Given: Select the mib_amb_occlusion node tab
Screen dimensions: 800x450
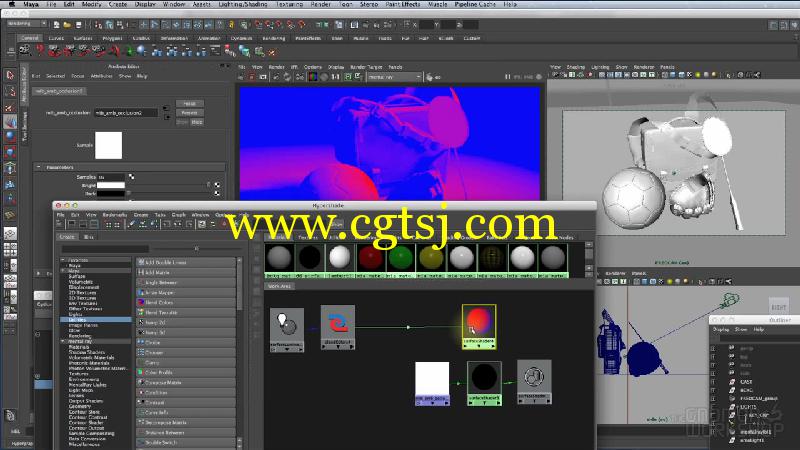Looking at the screenshot, I should [x=60, y=91].
